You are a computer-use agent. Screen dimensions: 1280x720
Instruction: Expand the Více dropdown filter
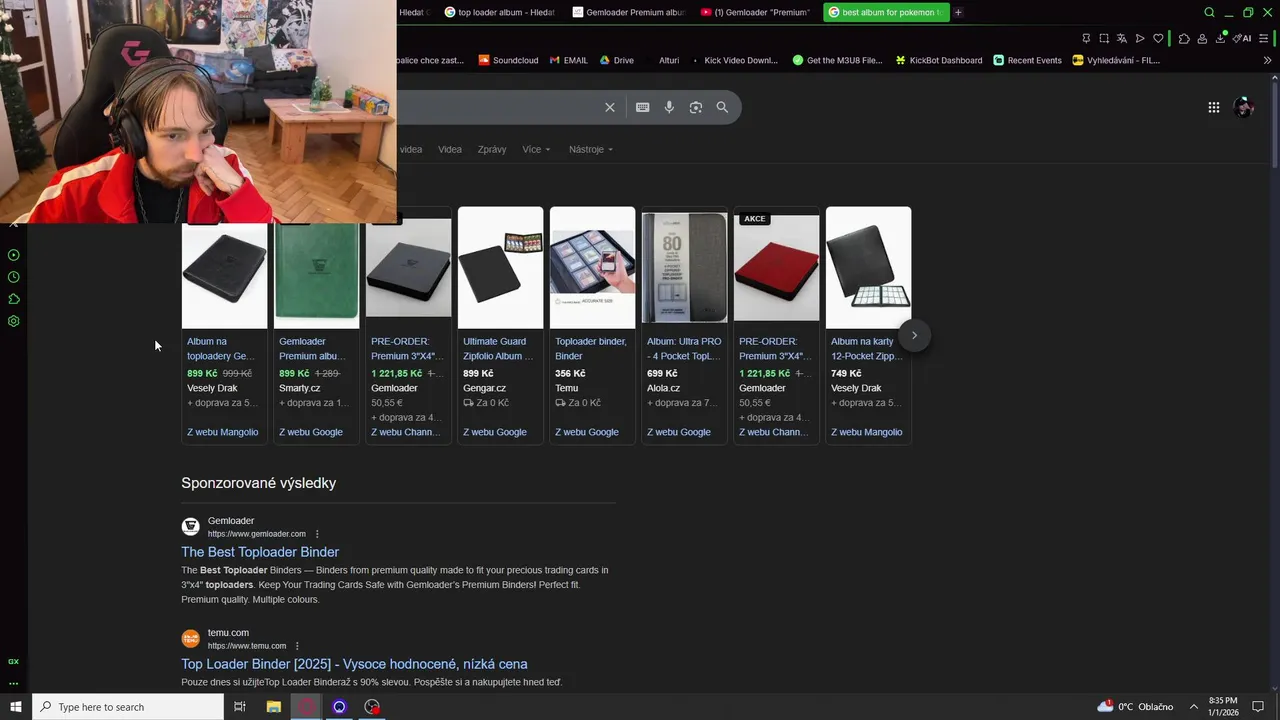click(x=536, y=149)
